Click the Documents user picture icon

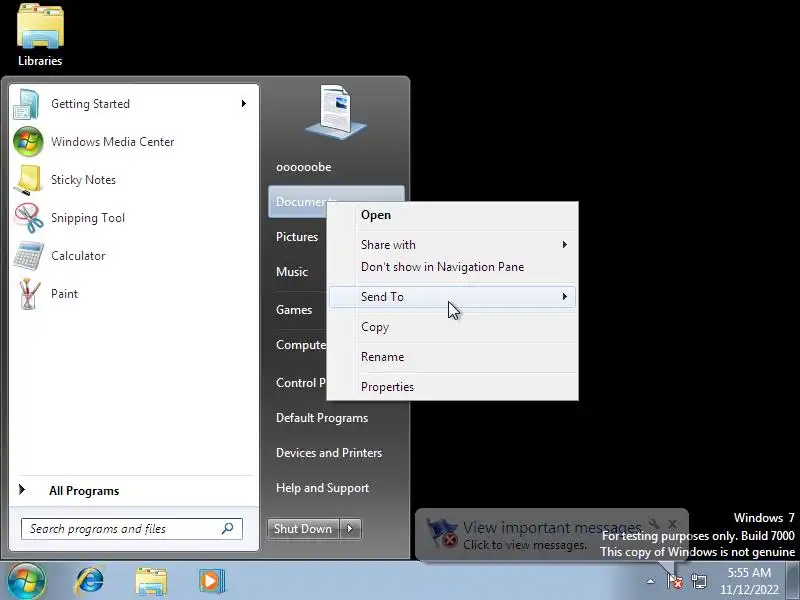pyautogui.click(x=336, y=113)
